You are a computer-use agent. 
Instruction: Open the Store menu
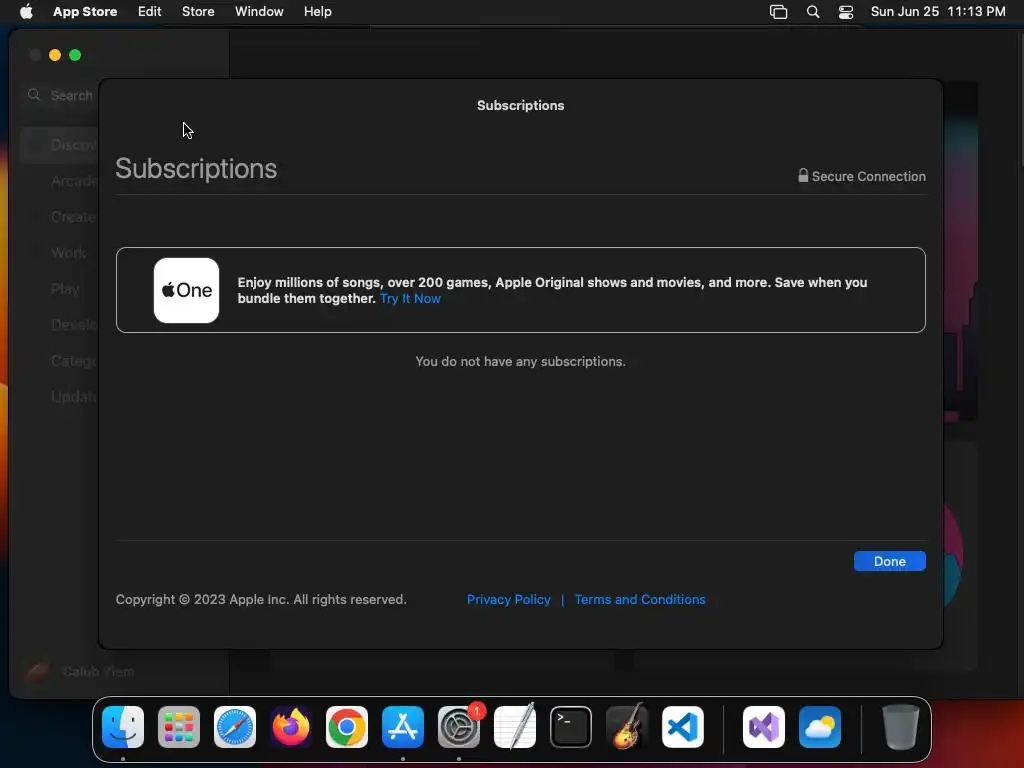click(198, 12)
